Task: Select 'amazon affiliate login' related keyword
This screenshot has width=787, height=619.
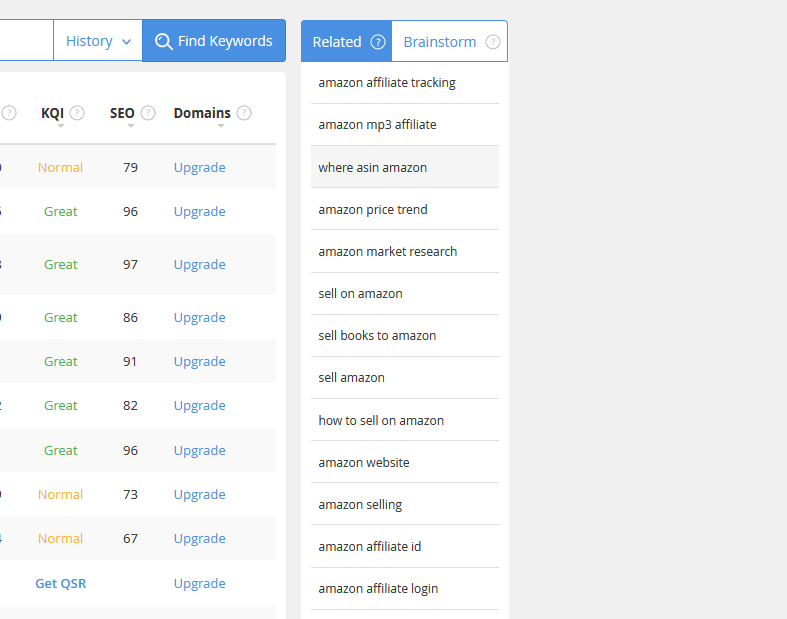Action: coord(405,589)
